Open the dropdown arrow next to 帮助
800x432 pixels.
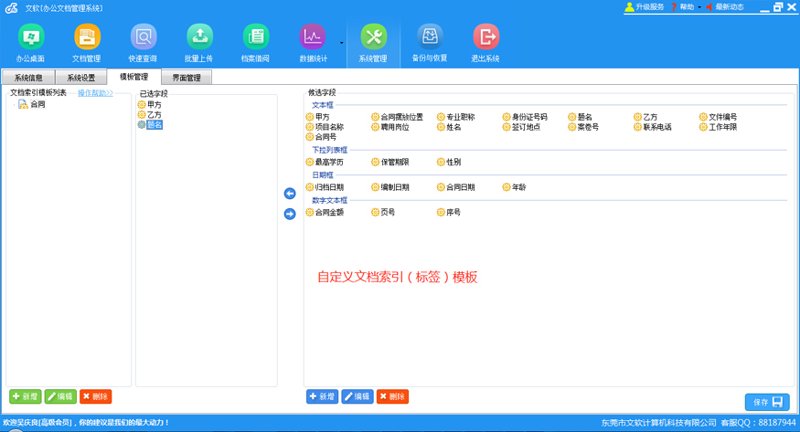pos(699,7)
